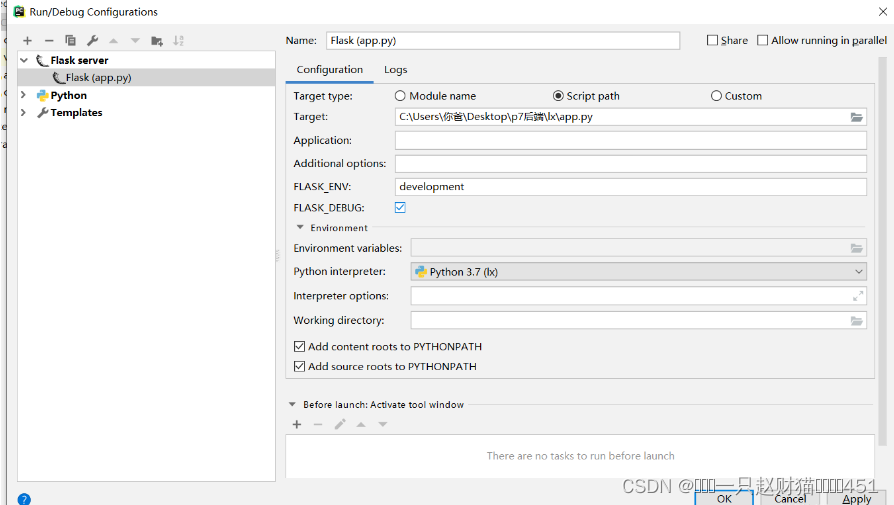Image resolution: width=894 pixels, height=505 pixels.
Task: Create new folder for configurations
Action: point(157,40)
